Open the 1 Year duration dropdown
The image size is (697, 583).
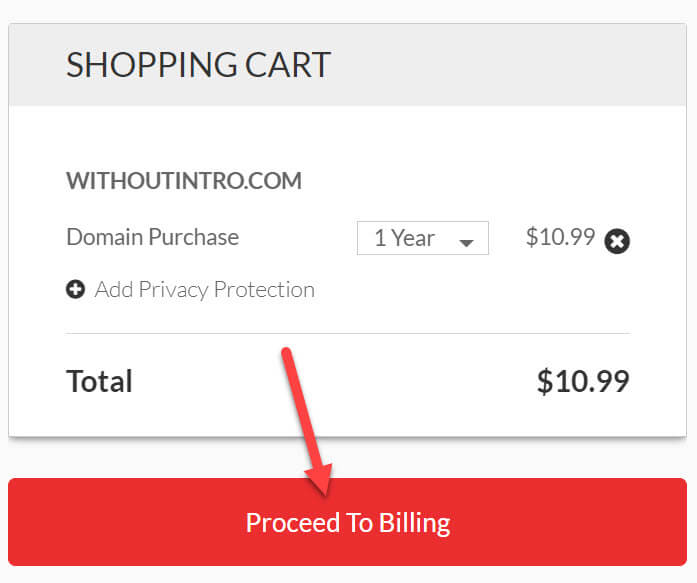coord(422,238)
